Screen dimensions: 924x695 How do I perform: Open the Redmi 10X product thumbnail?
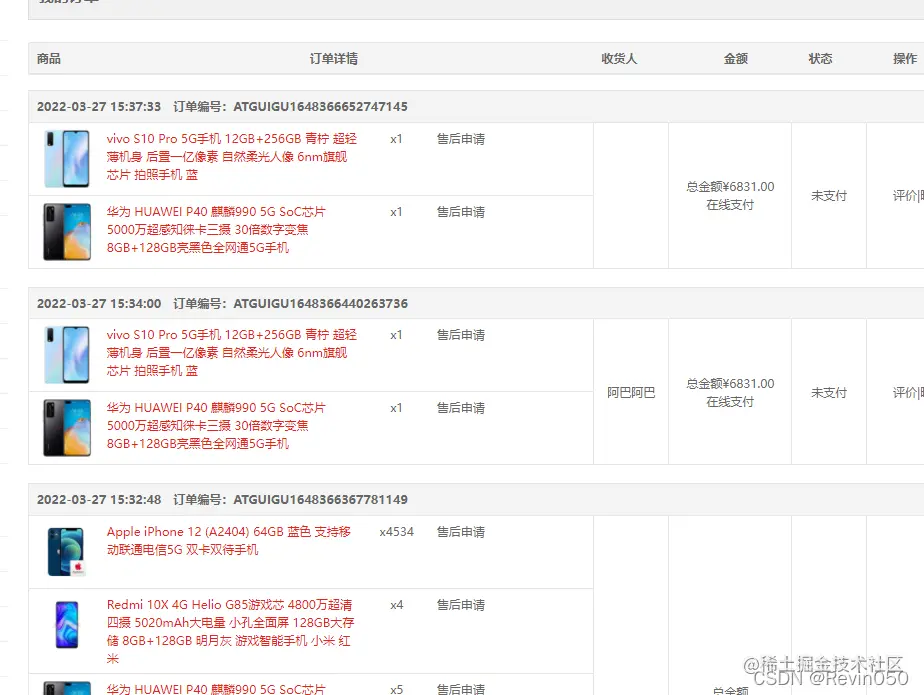click(x=67, y=625)
